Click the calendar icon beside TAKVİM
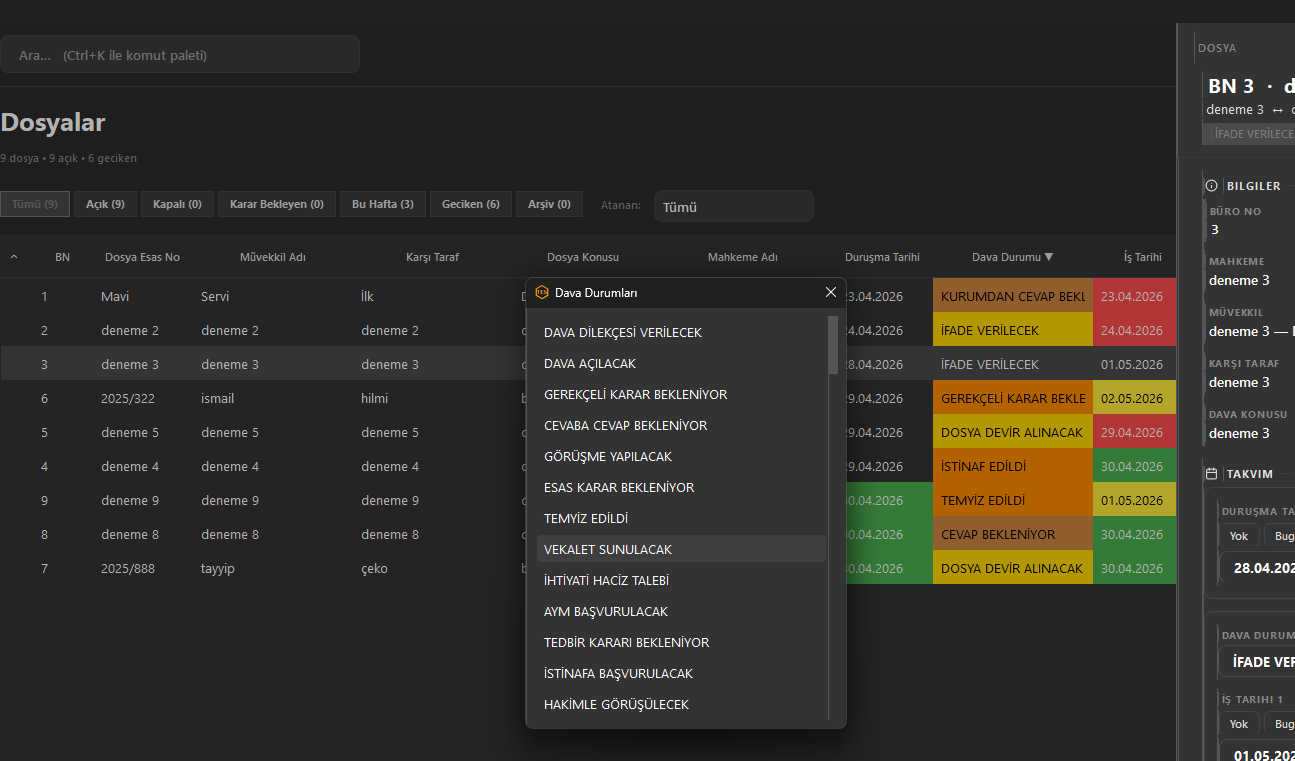1295x761 pixels. tap(1212, 474)
